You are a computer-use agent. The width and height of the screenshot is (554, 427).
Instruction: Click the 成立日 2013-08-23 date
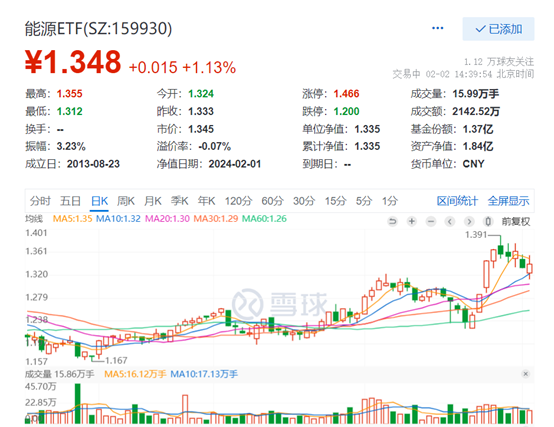pos(93,164)
